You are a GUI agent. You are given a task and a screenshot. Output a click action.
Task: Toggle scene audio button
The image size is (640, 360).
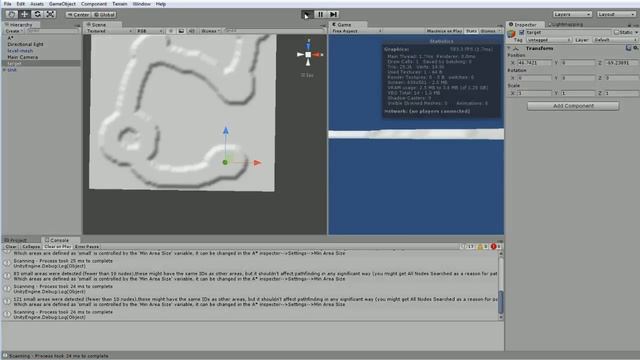click(x=191, y=31)
